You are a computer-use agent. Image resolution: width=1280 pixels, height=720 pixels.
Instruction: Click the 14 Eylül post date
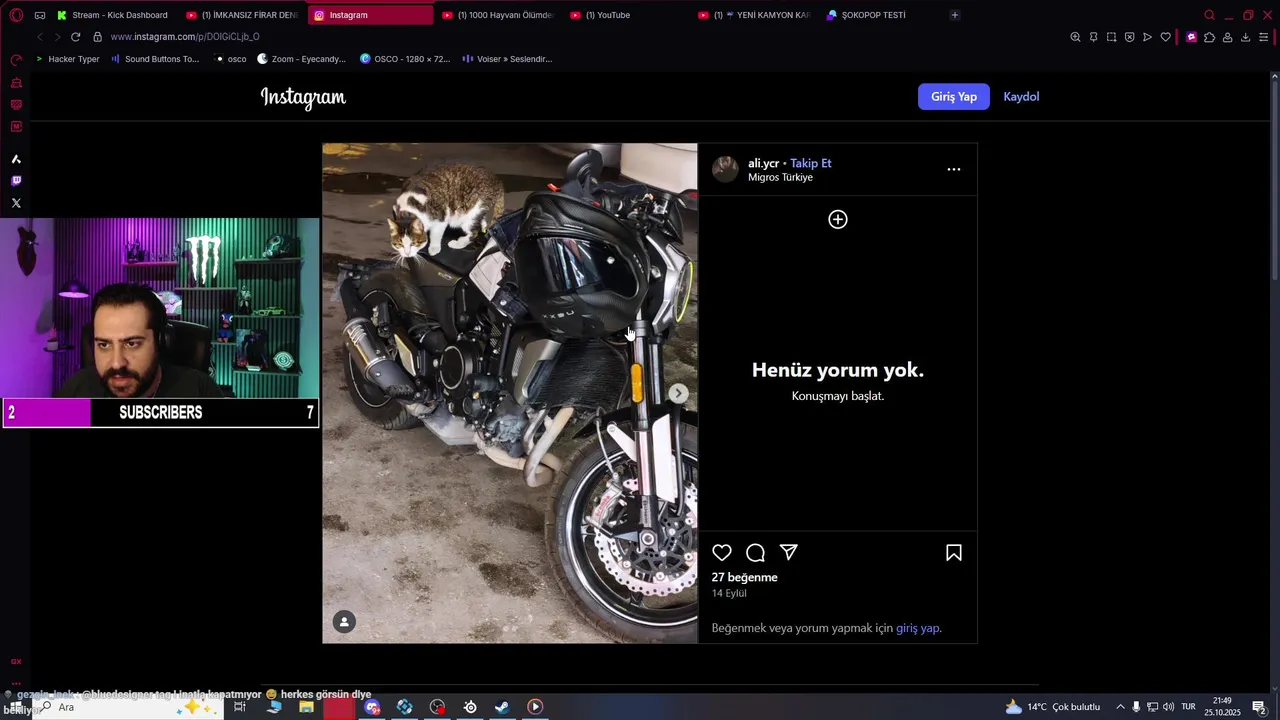tap(729, 593)
